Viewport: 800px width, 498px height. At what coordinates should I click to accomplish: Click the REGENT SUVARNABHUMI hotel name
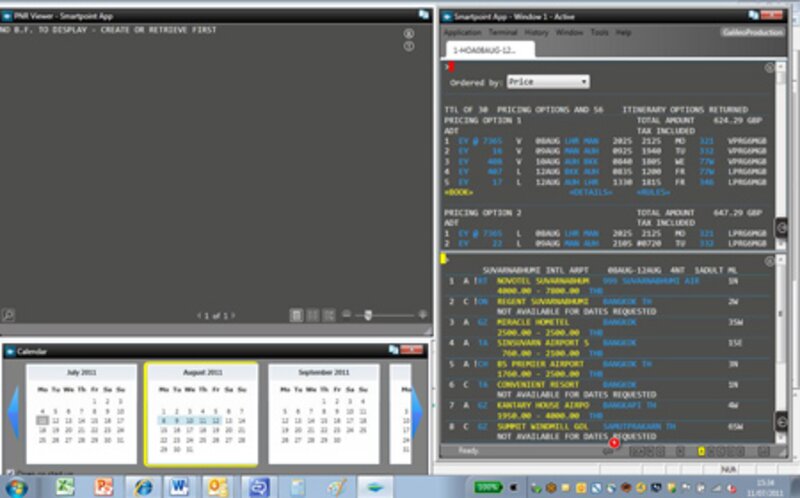(543, 302)
